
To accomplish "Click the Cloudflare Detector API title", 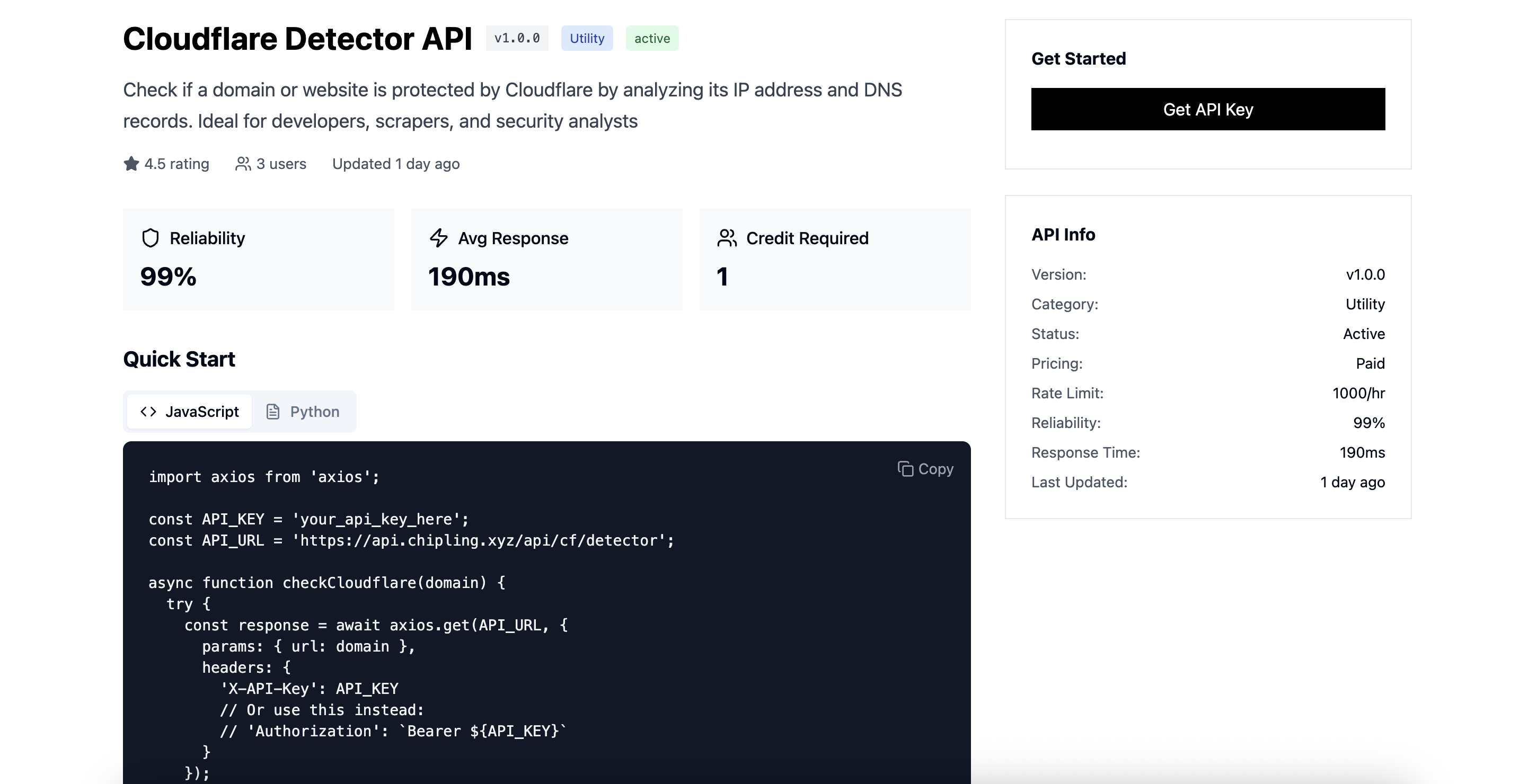I will [297, 39].
